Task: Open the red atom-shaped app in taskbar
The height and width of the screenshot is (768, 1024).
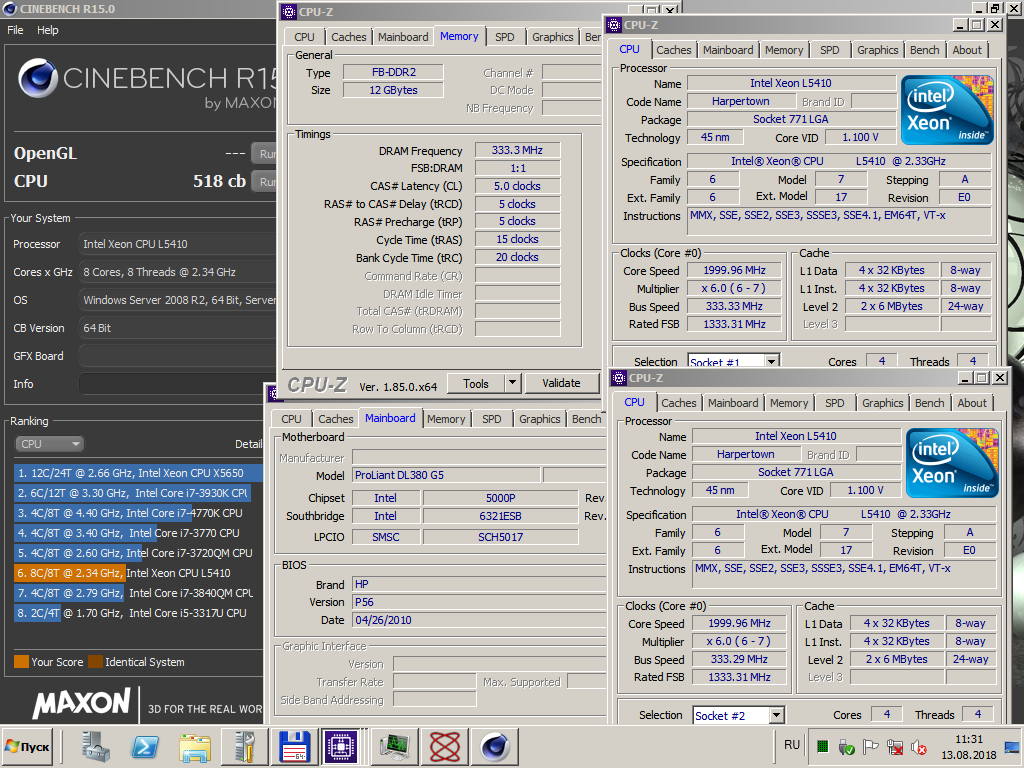Action: click(445, 746)
